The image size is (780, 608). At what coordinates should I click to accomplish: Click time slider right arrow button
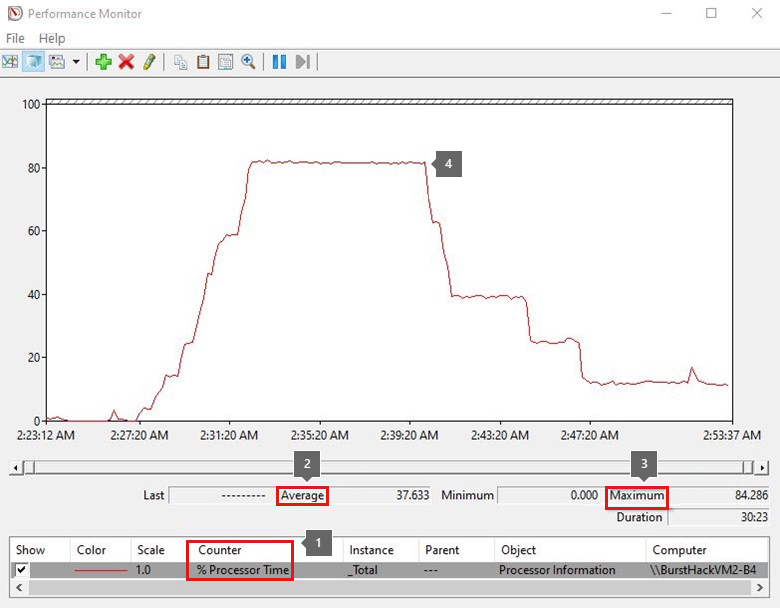(x=762, y=468)
